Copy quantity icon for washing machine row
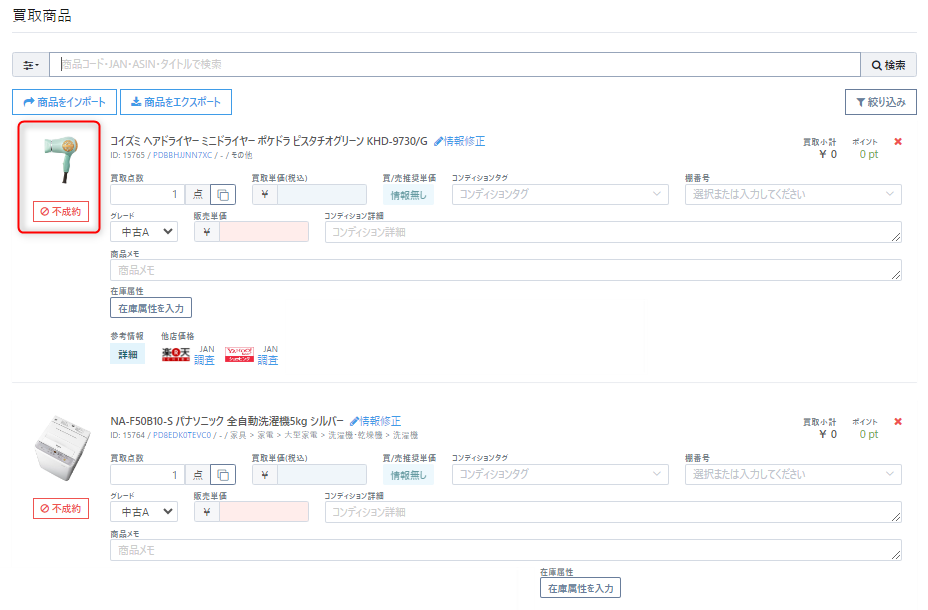The width and height of the screenshot is (928, 610). click(223, 475)
